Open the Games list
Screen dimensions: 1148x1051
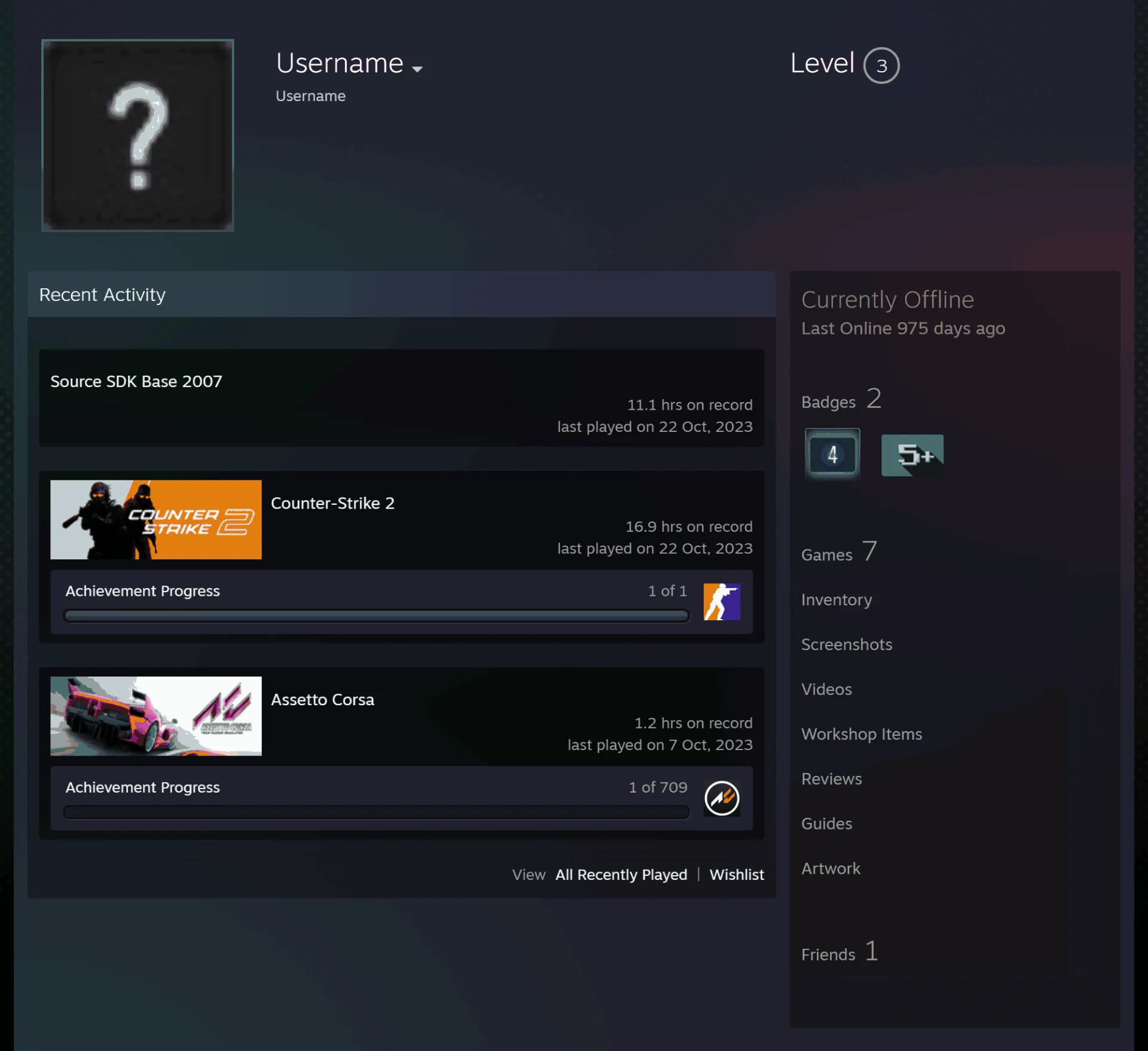839,552
